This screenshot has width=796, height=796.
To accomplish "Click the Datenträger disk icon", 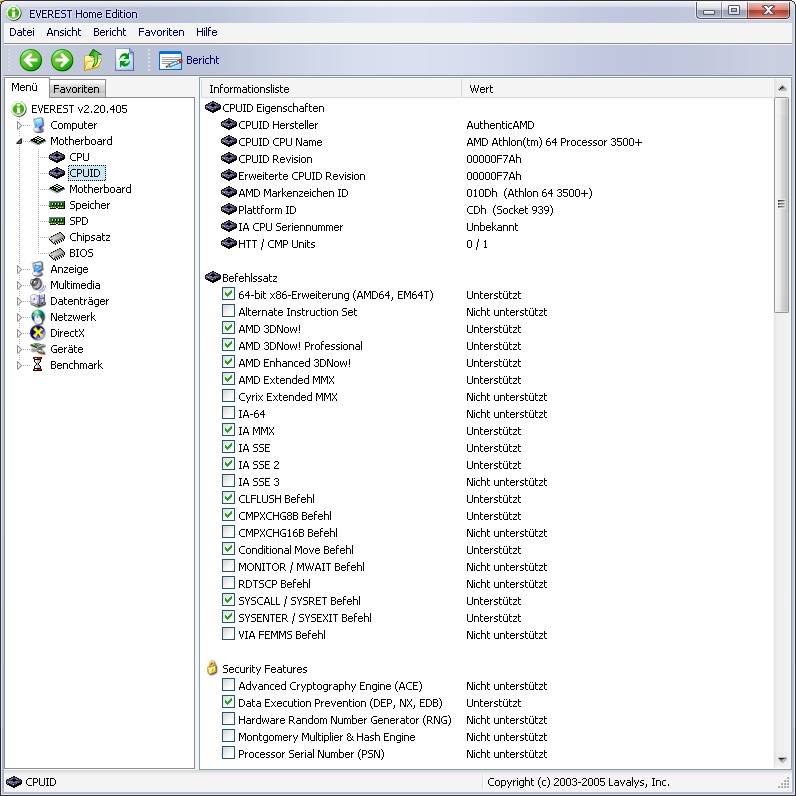I will pyautogui.click(x=38, y=301).
